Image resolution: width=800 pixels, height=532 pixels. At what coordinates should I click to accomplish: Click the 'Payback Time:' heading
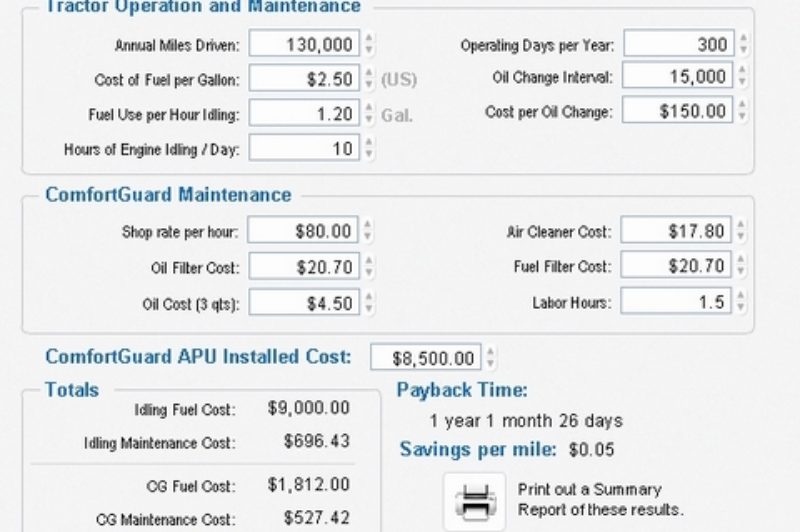tap(462, 390)
